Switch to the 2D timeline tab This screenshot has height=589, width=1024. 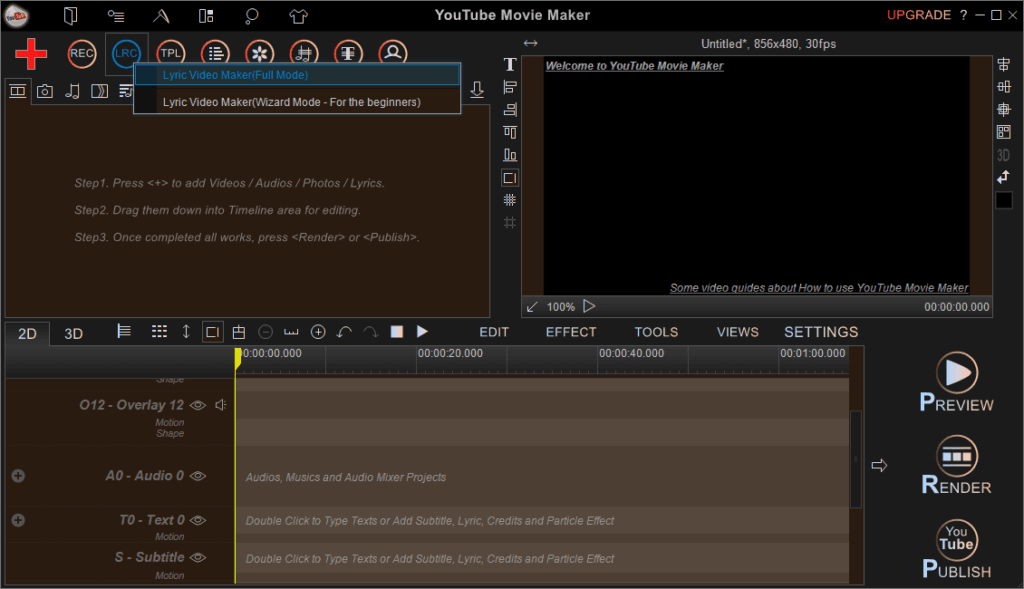[27, 334]
